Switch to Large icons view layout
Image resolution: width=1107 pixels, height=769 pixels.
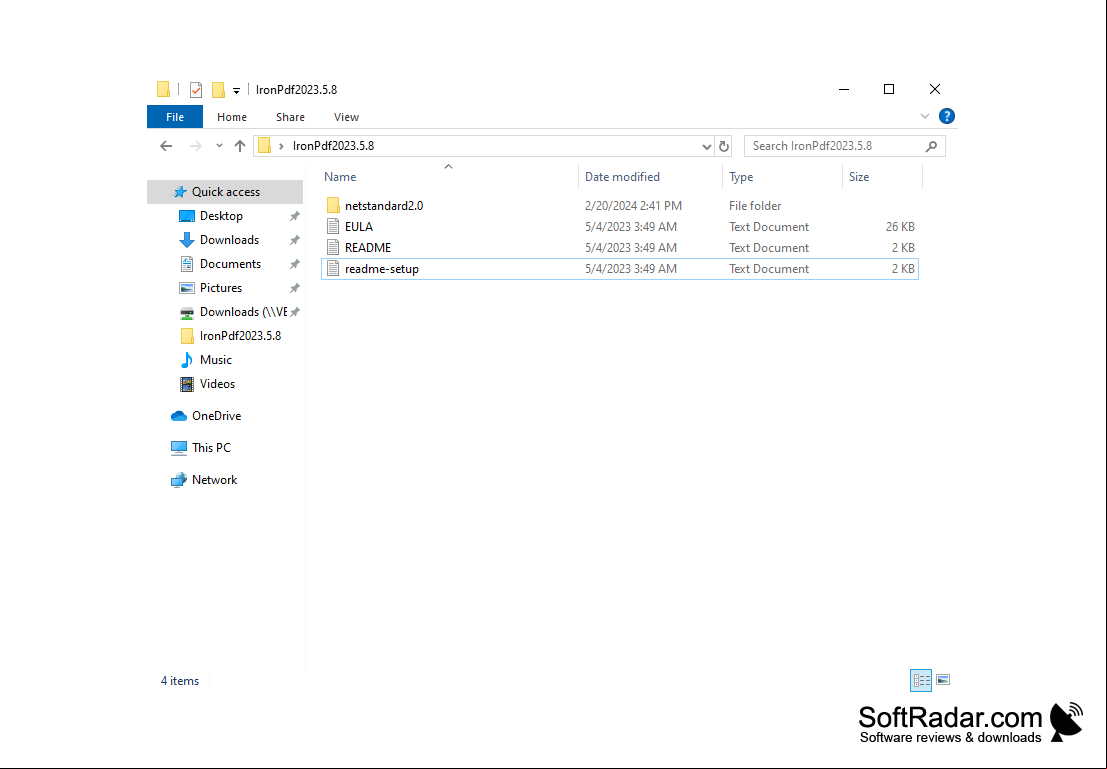click(943, 680)
